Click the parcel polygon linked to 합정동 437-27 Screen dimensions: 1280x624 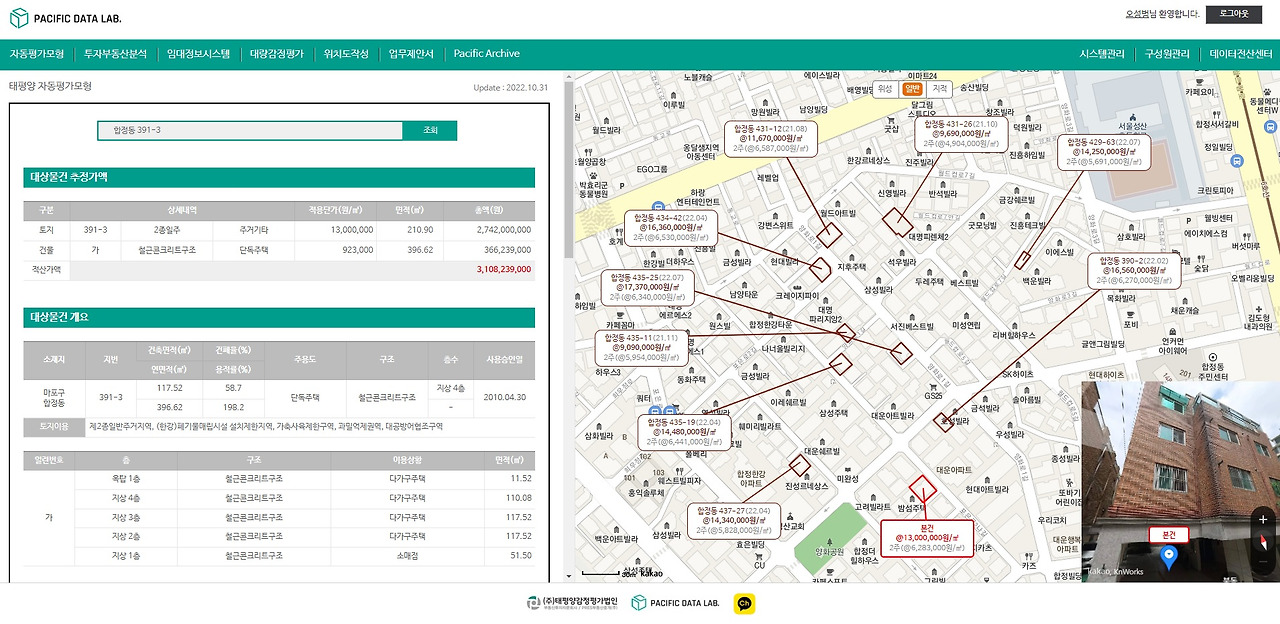click(799, 465)
